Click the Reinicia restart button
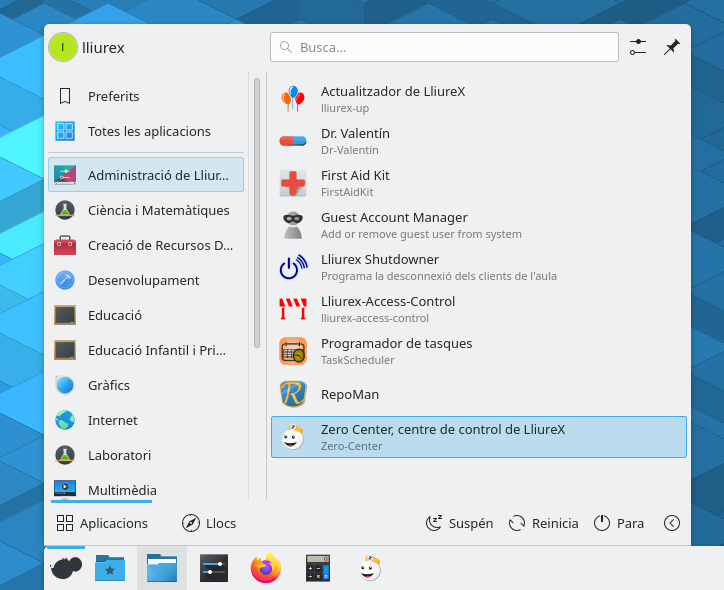This screenshot has width=724, height=590. coord(543,523)
